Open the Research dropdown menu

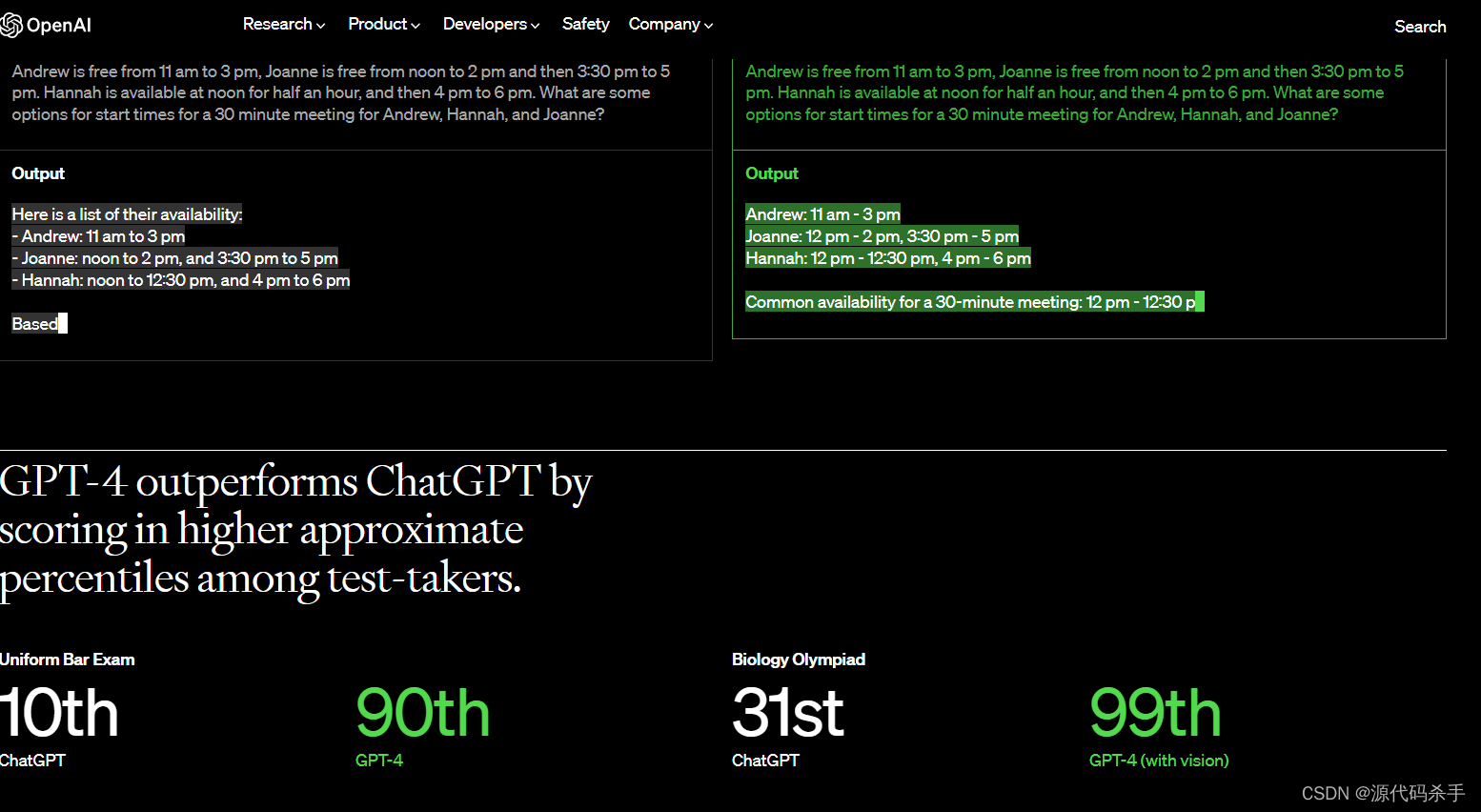(x=284, y=24)
